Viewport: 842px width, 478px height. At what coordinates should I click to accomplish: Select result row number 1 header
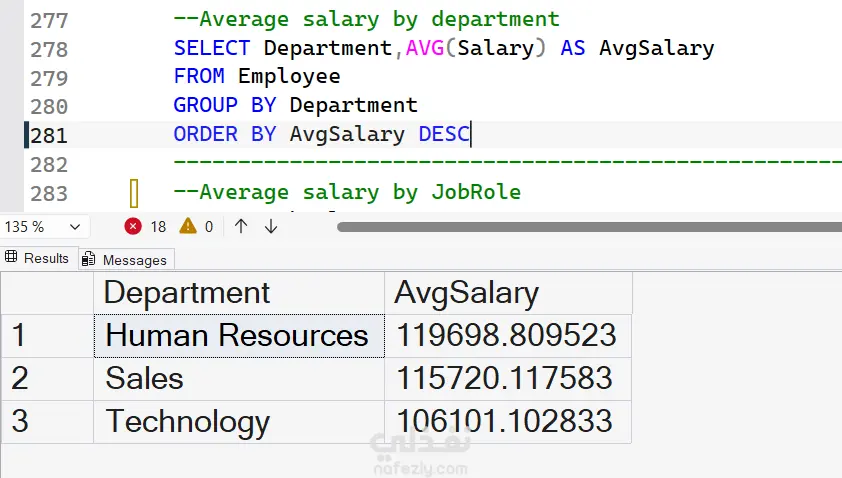47,336
